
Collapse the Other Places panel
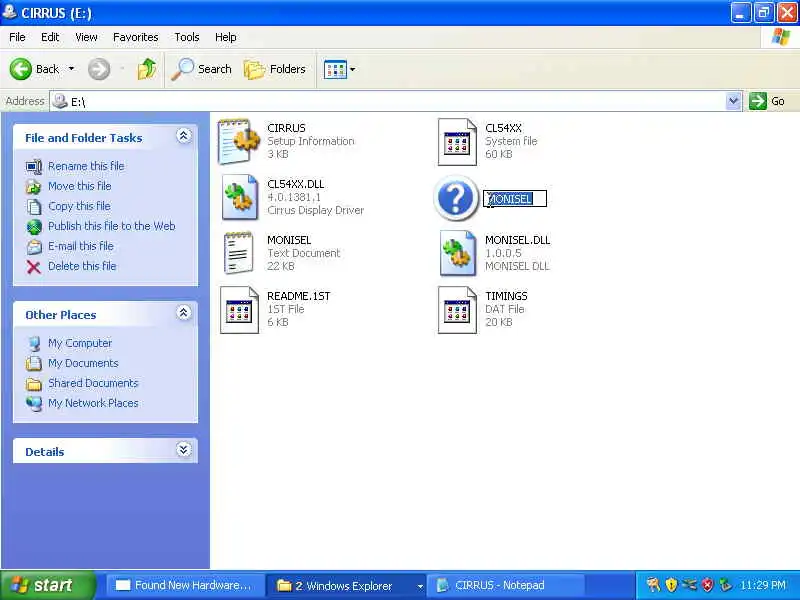click(184, 313)
